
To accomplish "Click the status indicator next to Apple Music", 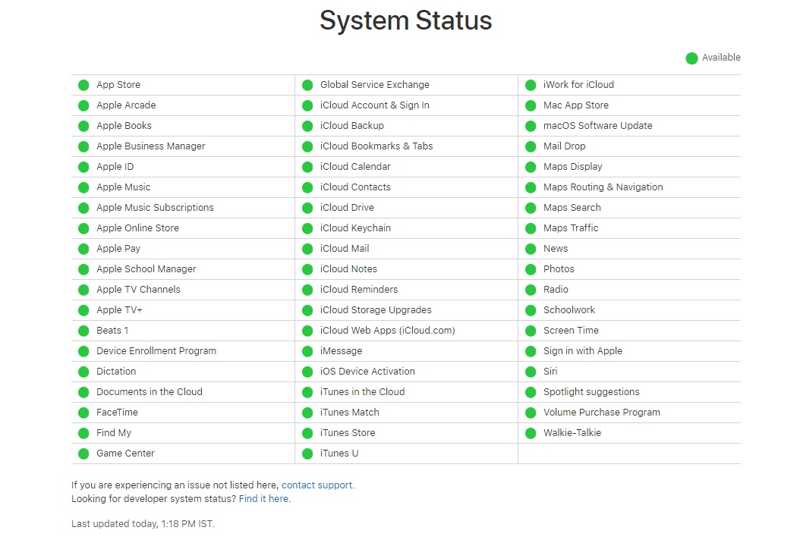I will tap(84, 187).
